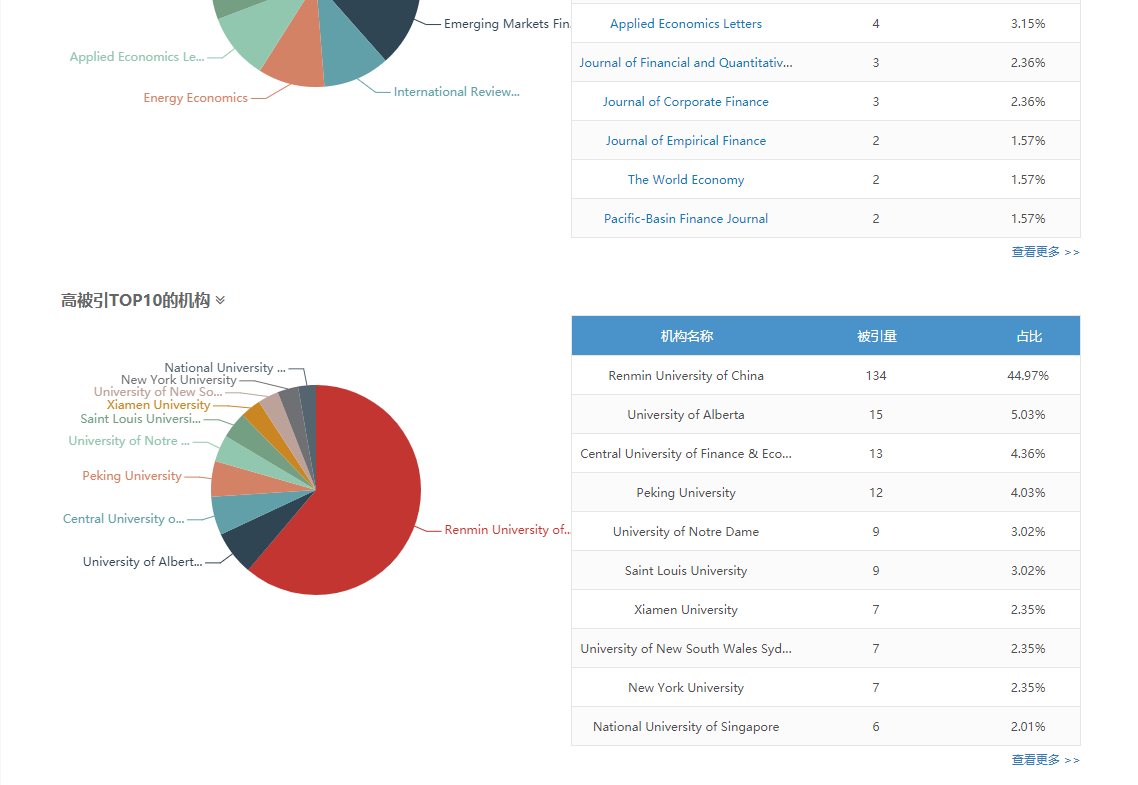Click the 4.36% percentage value
The height and width of the screenshot is (785, 1138).
1028,454
